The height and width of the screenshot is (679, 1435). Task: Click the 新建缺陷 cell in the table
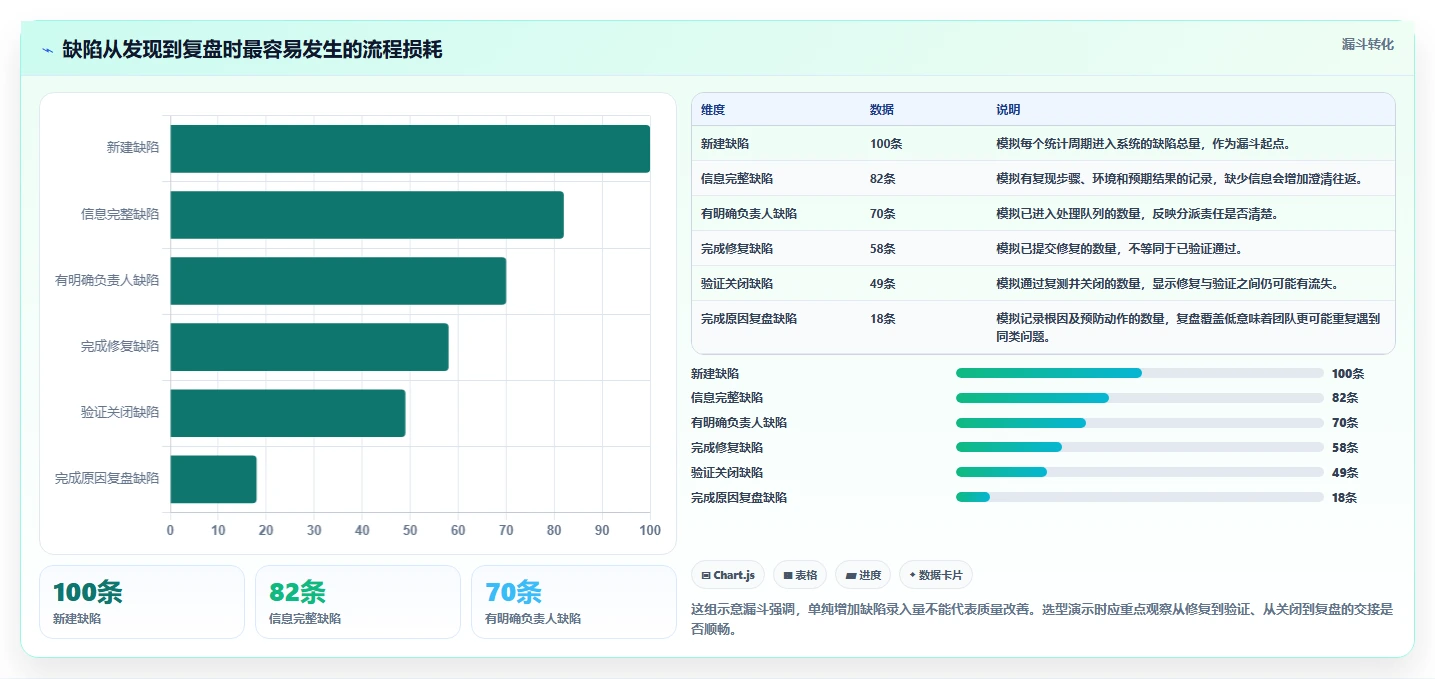point(725,143)
